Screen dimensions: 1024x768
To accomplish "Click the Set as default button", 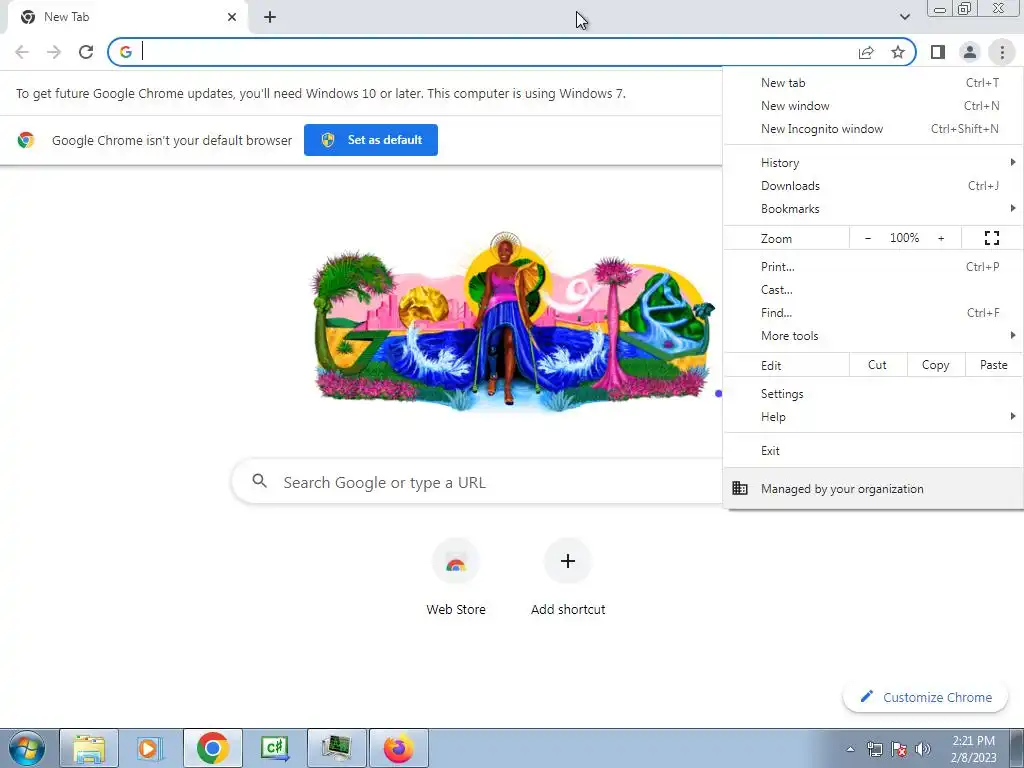I will click(x=371, y=140).
